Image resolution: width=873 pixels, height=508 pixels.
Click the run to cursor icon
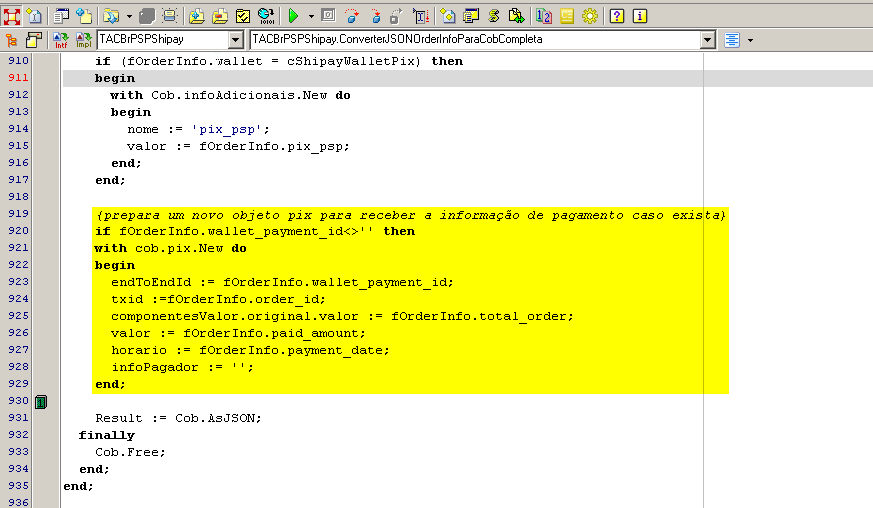coord(421,16)
